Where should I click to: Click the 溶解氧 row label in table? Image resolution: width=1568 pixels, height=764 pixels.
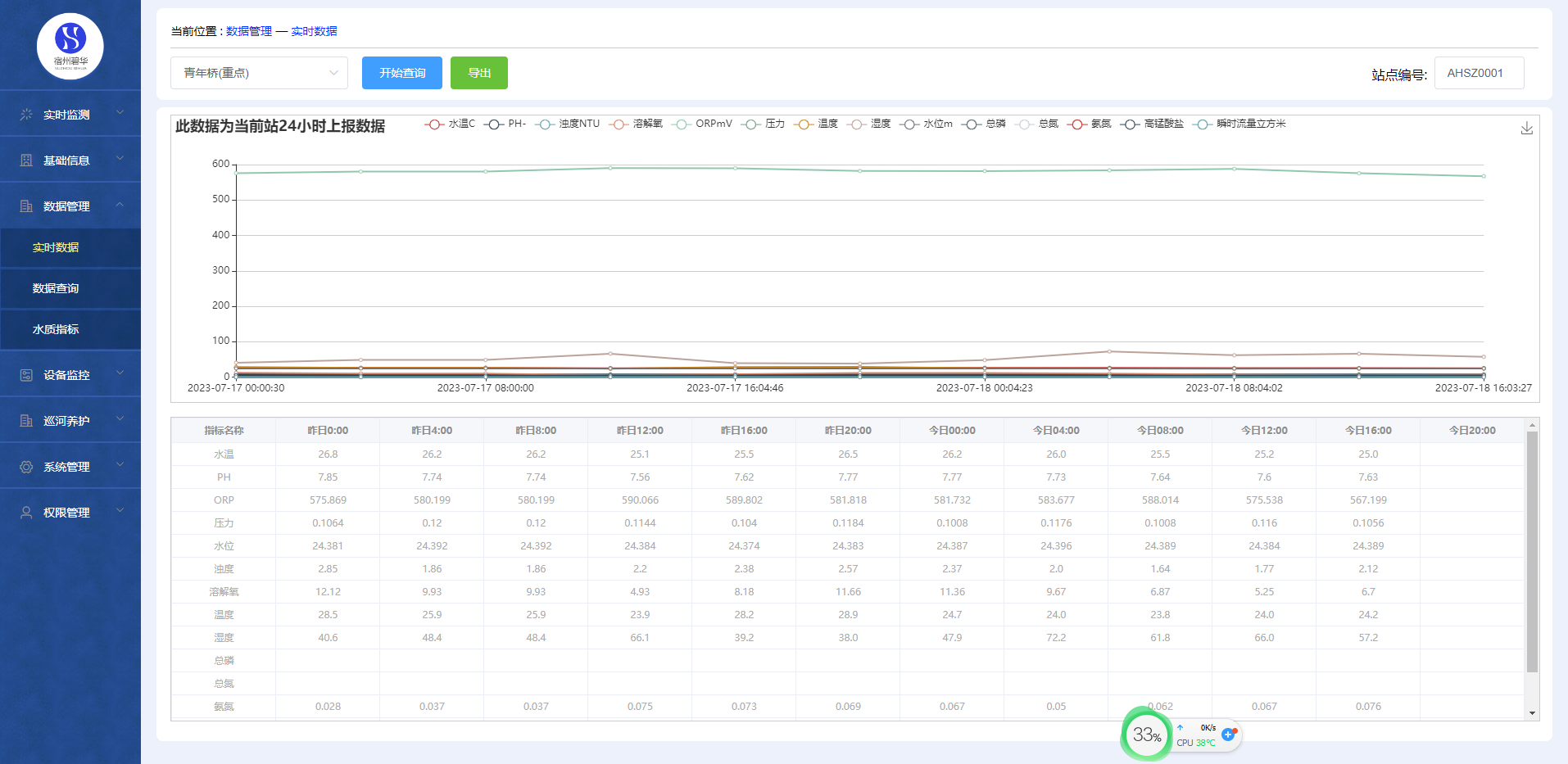[x=224, y=592]
